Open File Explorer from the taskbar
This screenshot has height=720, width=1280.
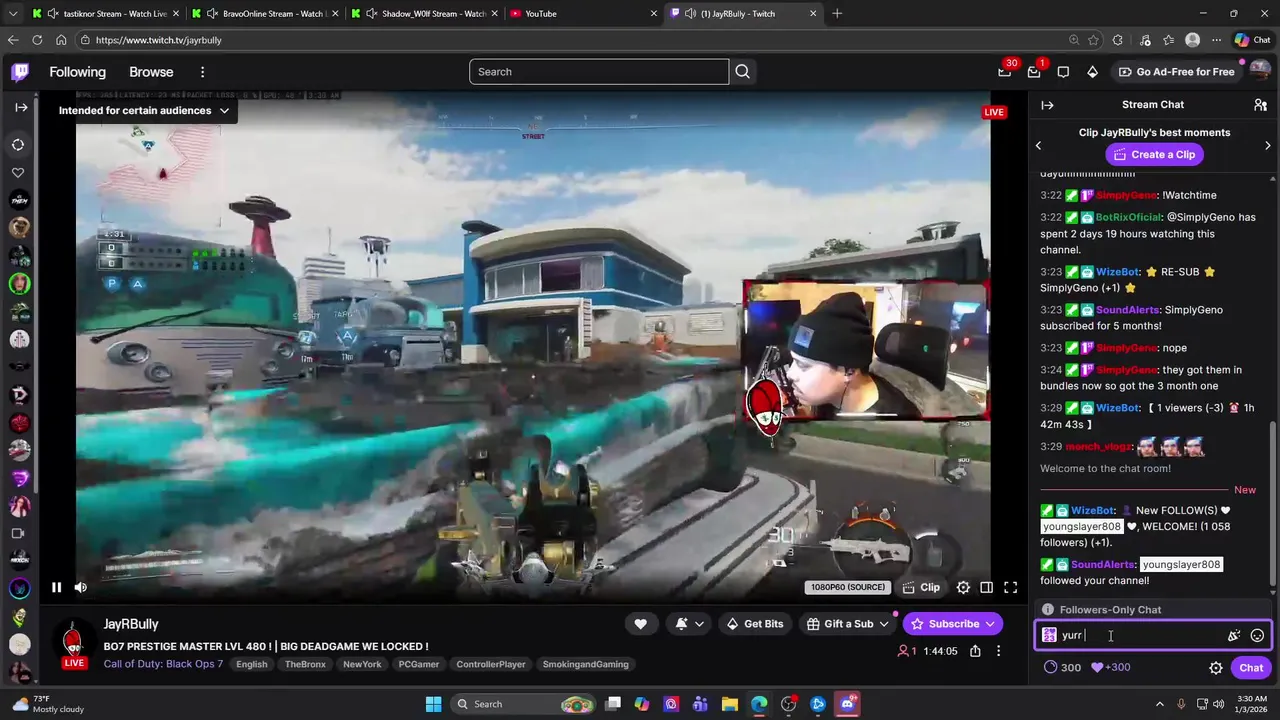point(730,704)
